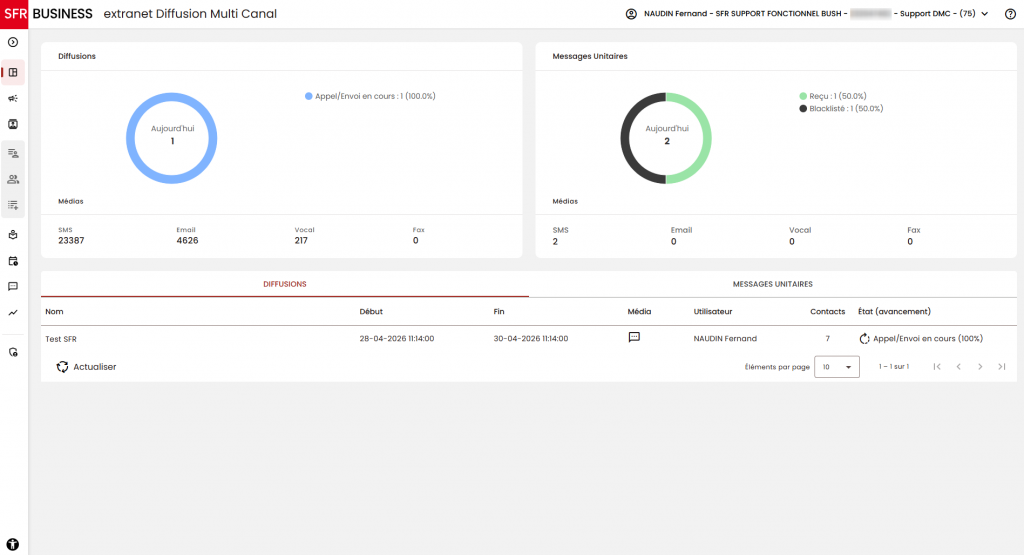Open the dashboard icon in the sidebar

click(x=13, y=72)
